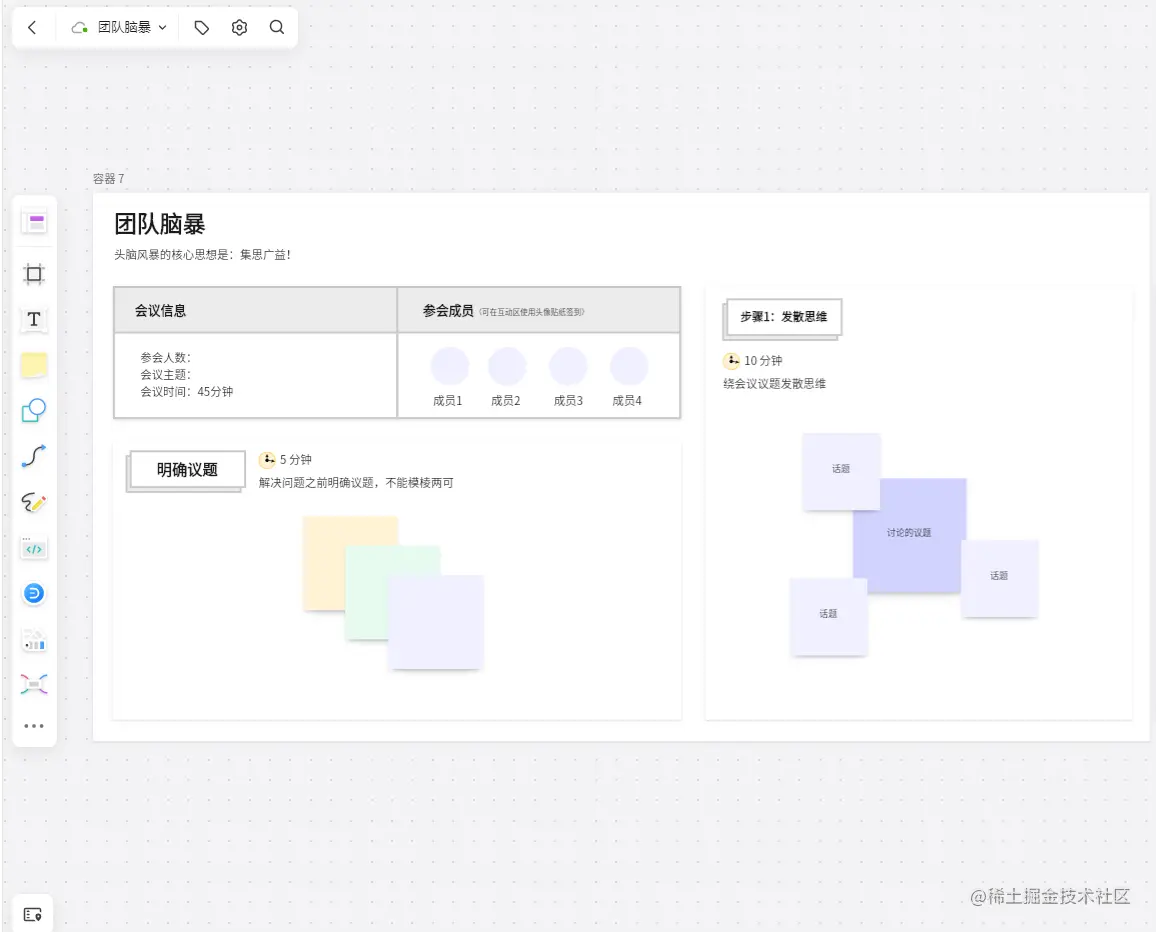Viewport: 1156px width, 932px height.
Task: Select the frame tool in the left toolbar
Action: click(34, 273)
